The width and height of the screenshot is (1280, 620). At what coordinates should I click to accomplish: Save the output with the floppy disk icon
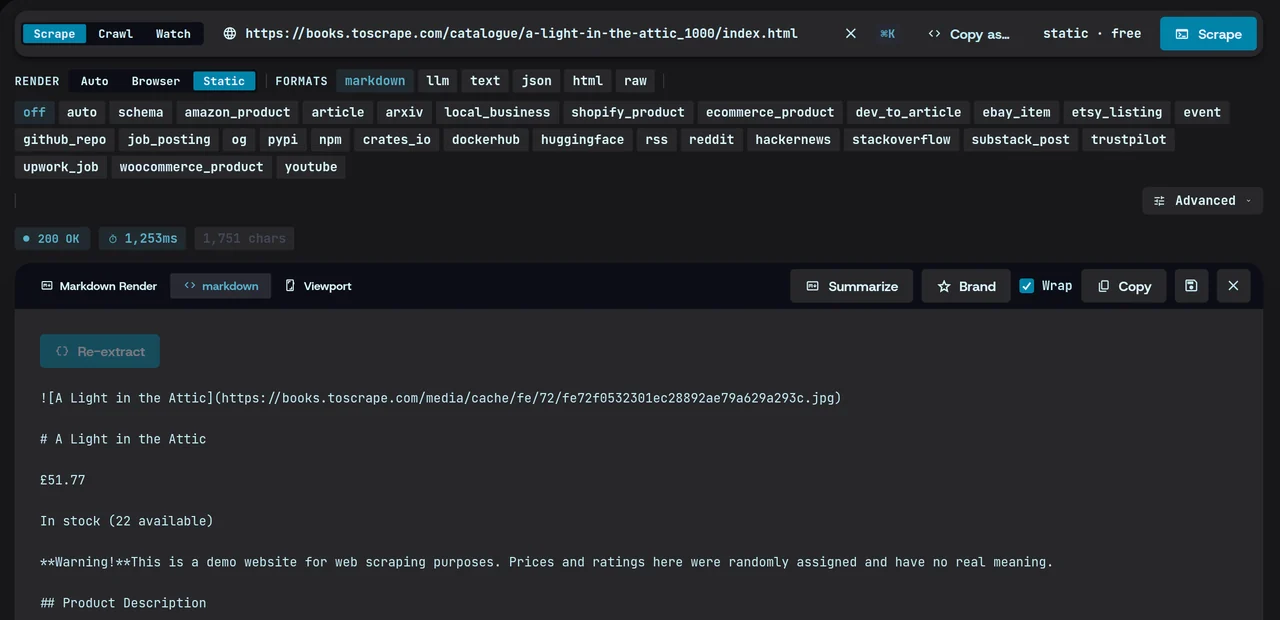(1191, 286)
